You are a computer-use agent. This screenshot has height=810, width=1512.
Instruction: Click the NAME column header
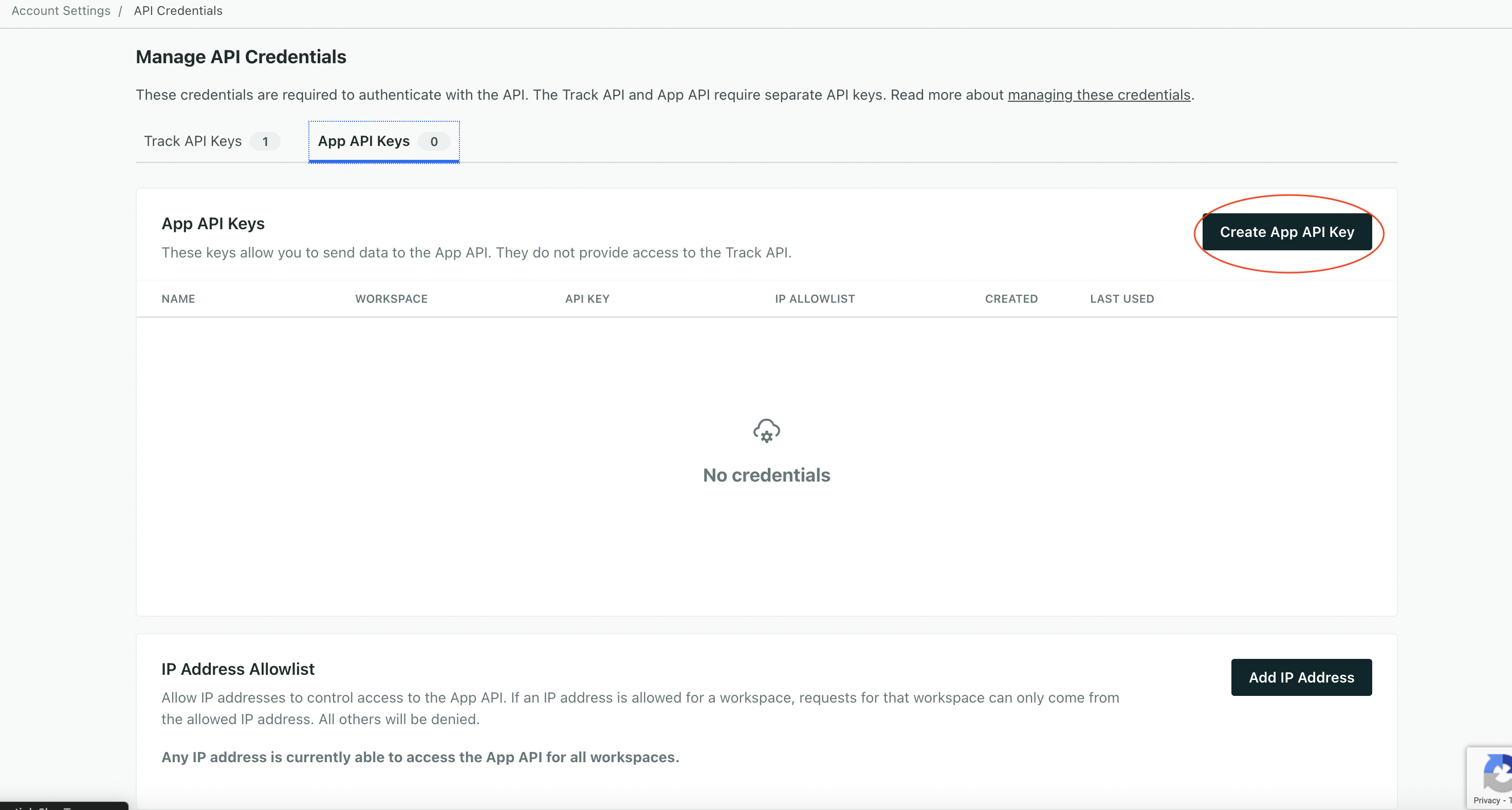[x=178, y=299]
